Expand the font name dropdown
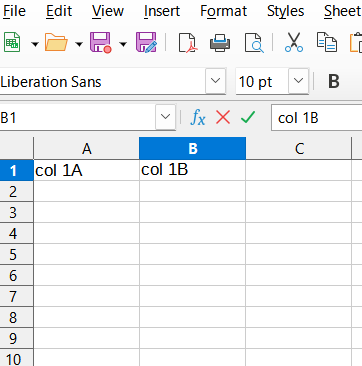Screen dimensions: 362x366 click(x=216, y=81)
